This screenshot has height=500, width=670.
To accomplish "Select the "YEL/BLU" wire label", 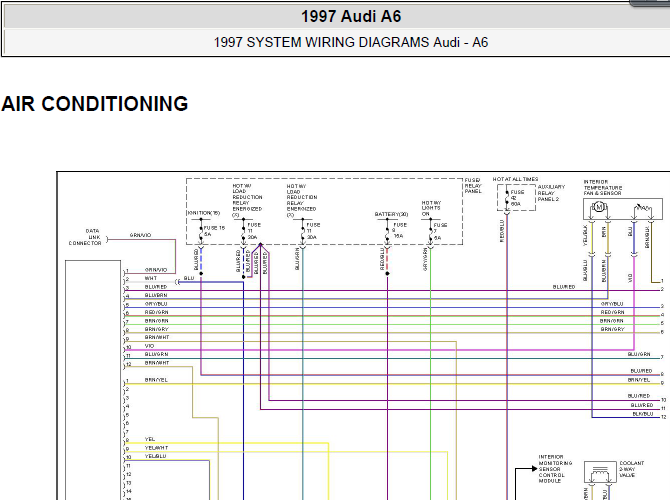I will point(156,456).
